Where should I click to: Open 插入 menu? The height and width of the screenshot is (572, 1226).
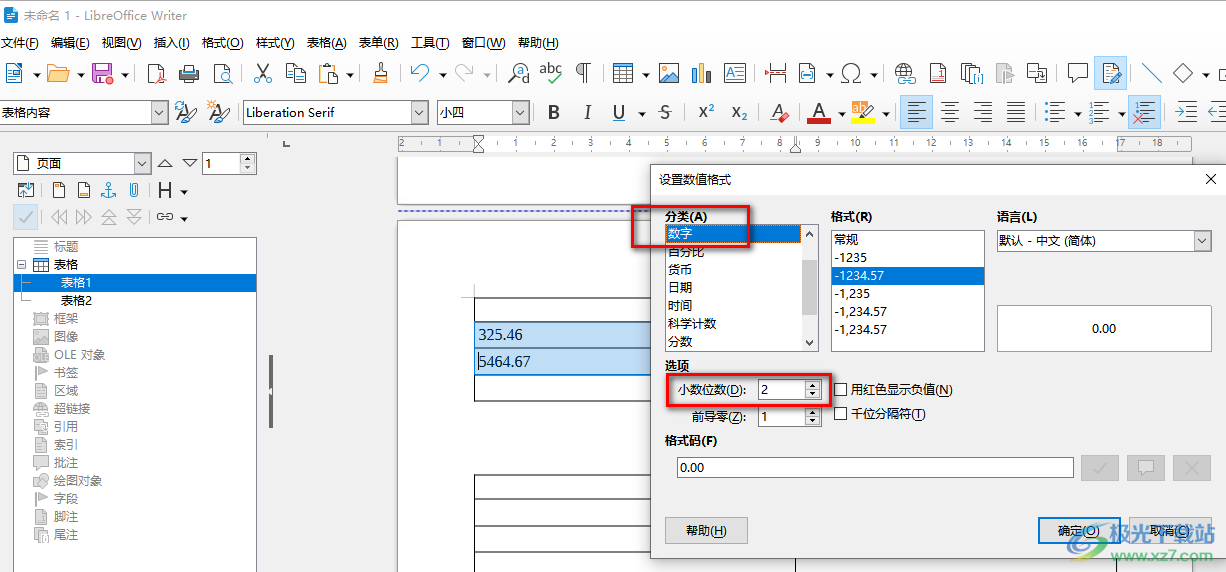coord(172,43)
